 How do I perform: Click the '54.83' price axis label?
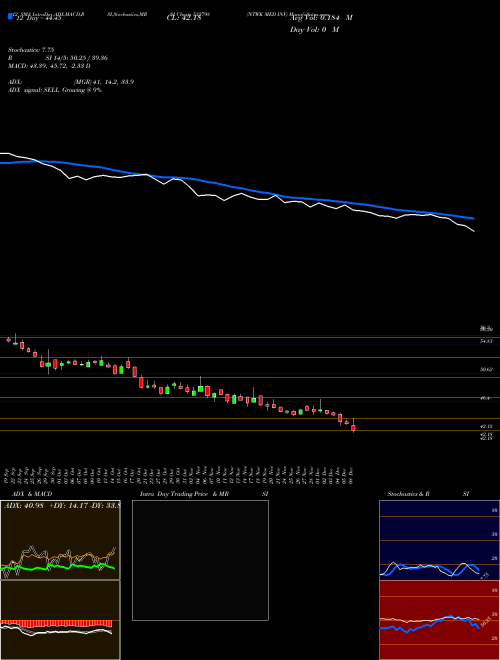(x=487, y=341)
